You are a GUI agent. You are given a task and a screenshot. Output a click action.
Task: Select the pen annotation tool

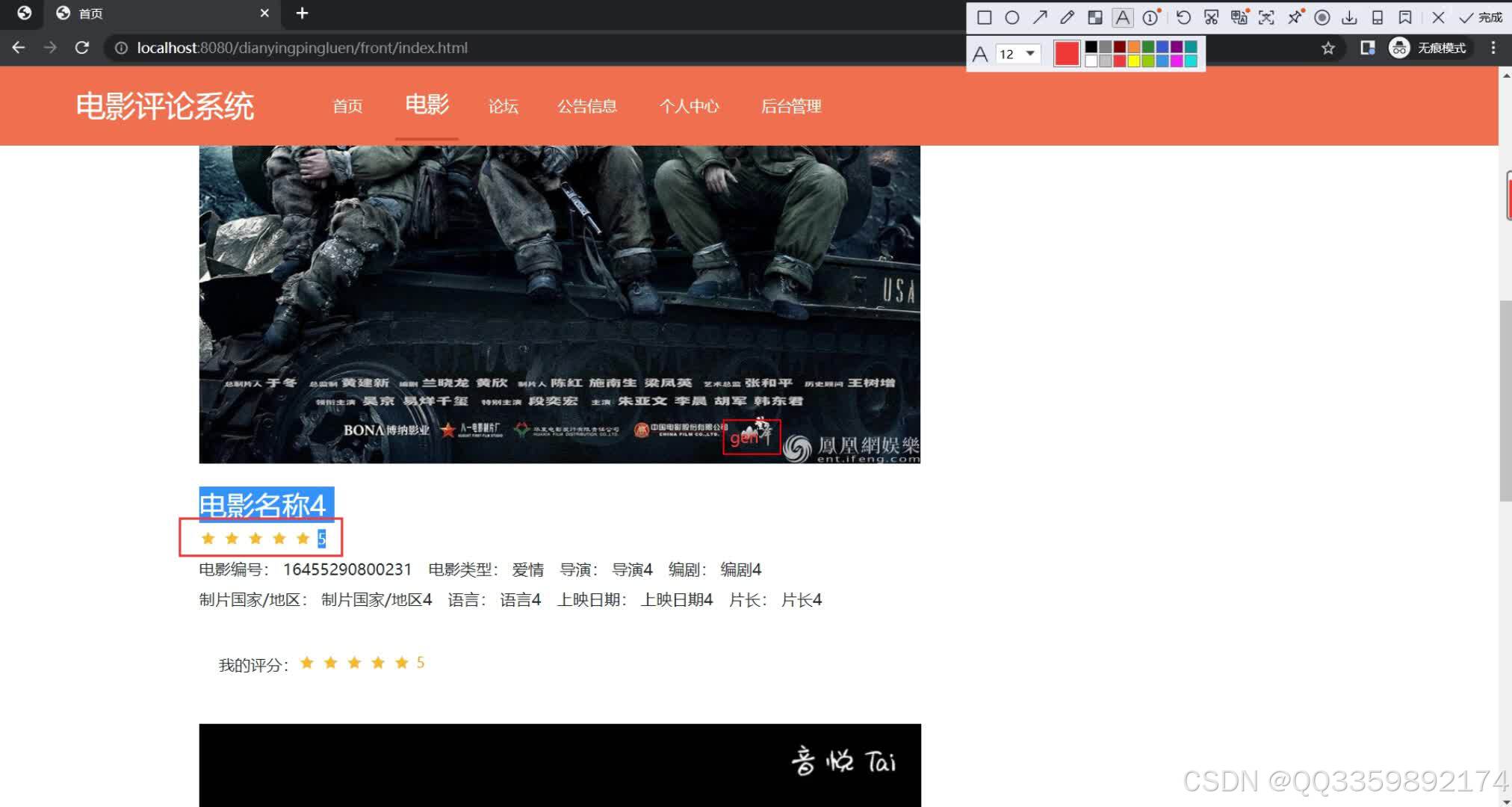click(1067, 16)
